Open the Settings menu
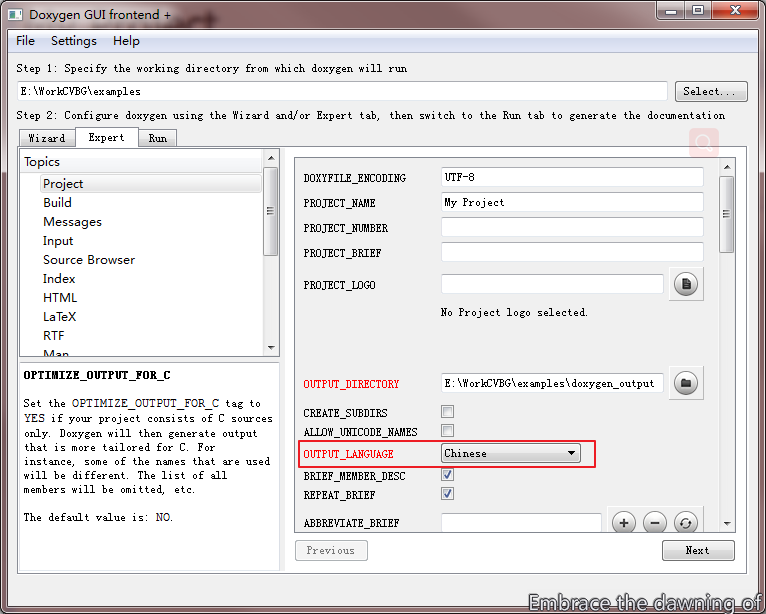766x614 pixels. coord(74,41)
